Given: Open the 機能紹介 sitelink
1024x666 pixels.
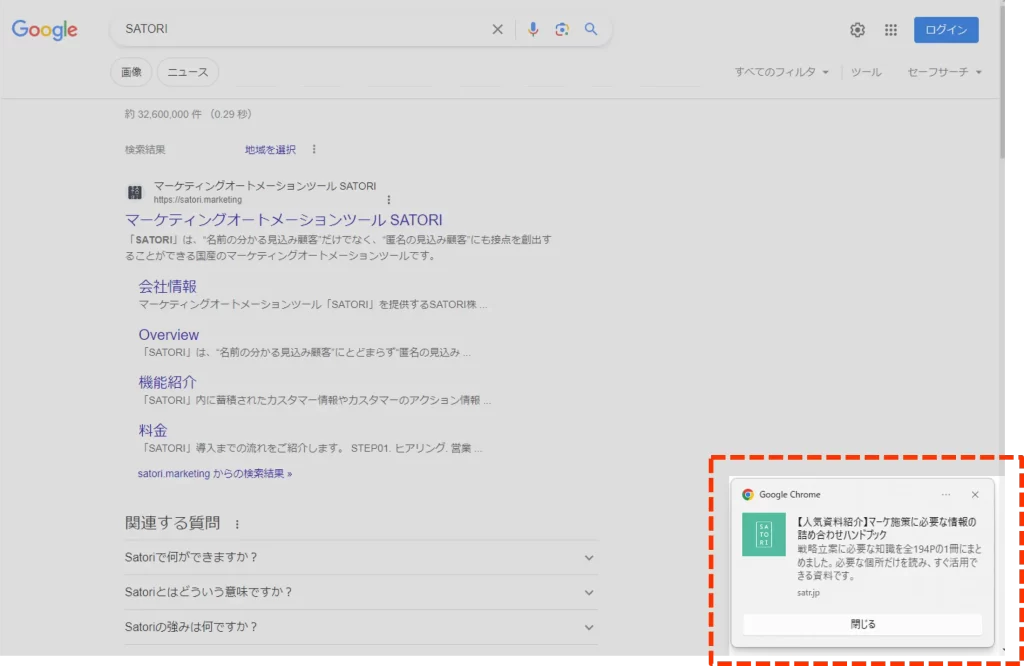Looking at the screenshot, I should [x=167, y=382].
